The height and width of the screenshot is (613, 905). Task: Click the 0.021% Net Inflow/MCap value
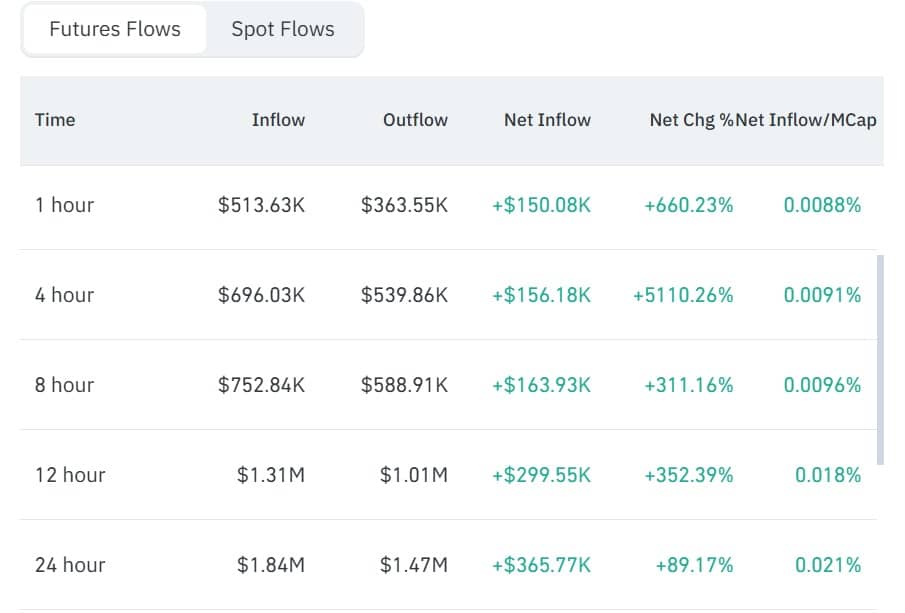(828, 565)
